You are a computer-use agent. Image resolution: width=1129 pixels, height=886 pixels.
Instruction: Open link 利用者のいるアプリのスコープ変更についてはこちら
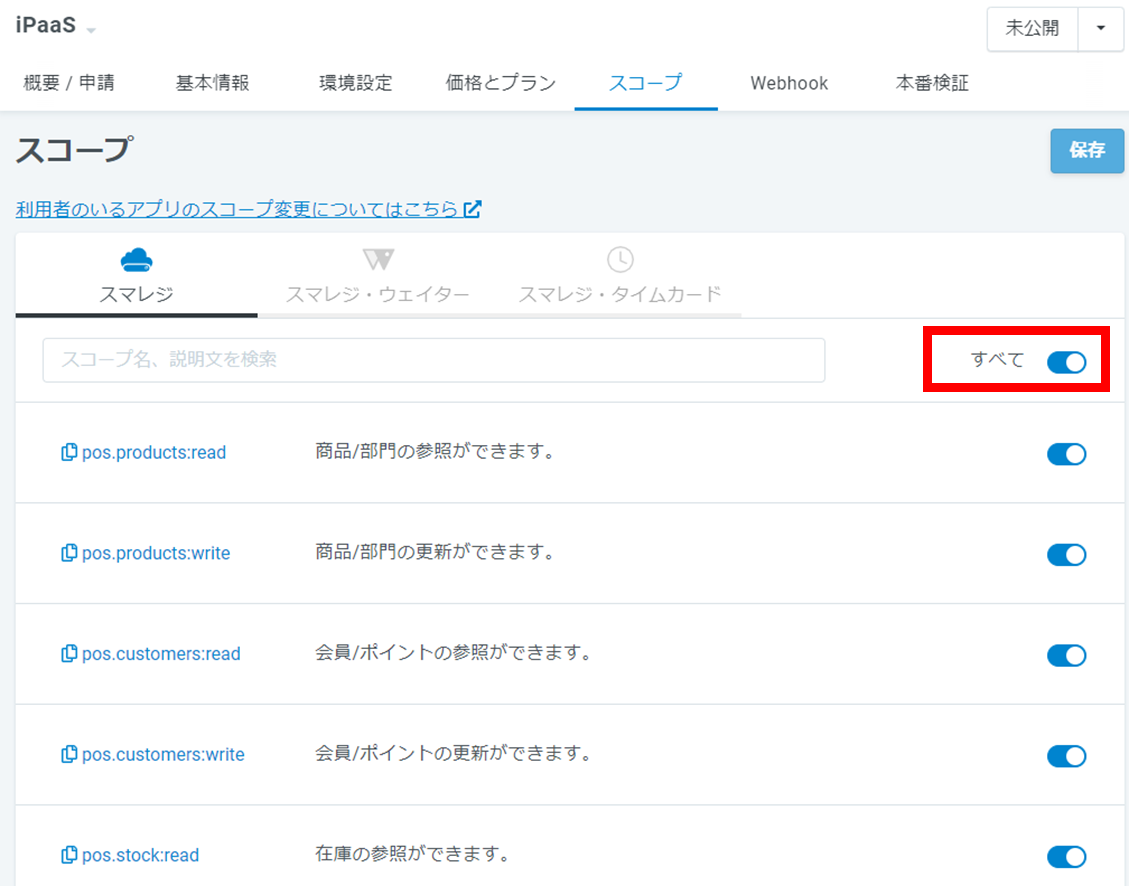point(238,209)
